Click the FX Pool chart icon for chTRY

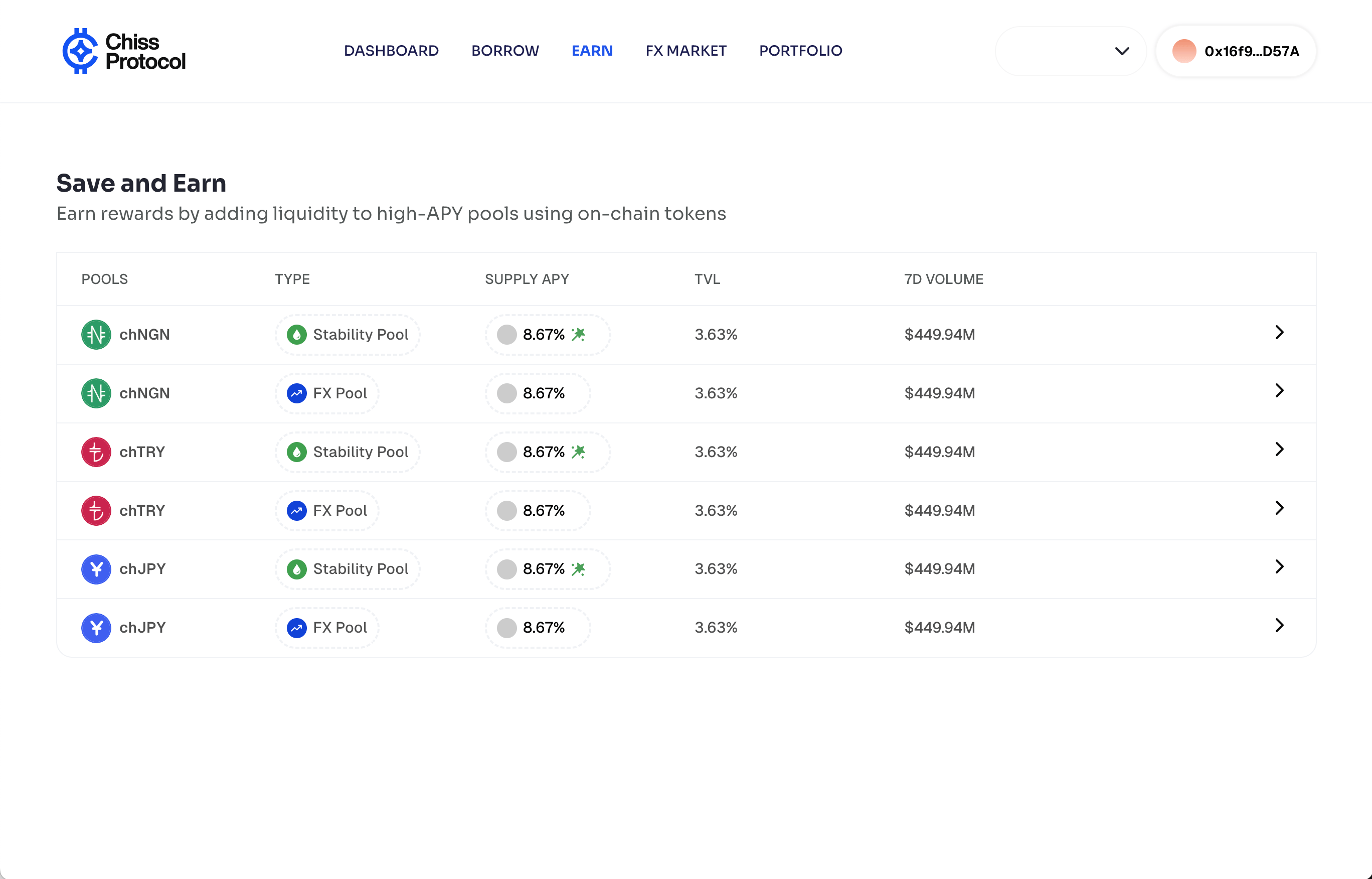point(297,510)
